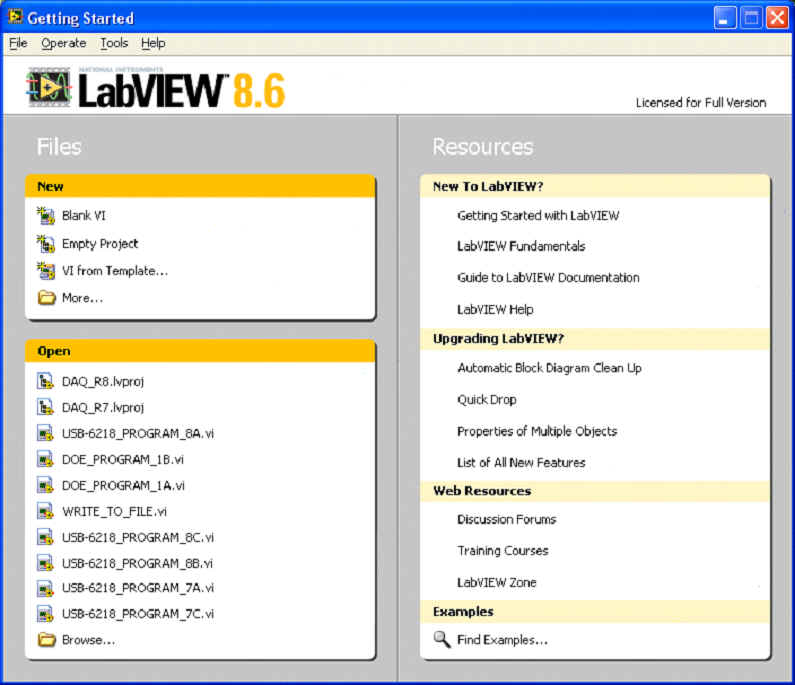Open Properties of Multiple Objects
Viewport: 795px width, 685px height.
pyautogui.click(x=537, y=431)
